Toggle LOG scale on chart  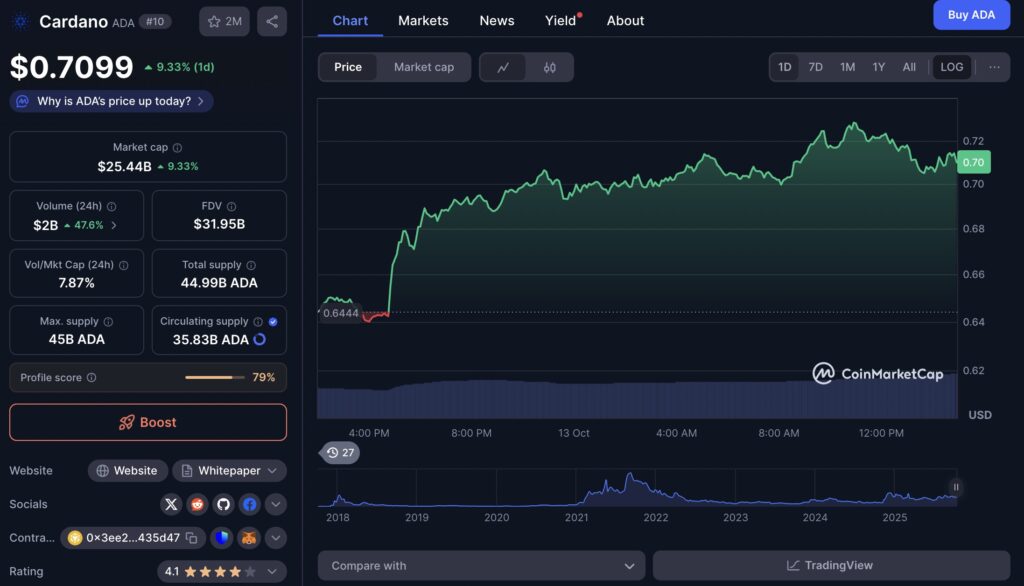click(952, 67)
